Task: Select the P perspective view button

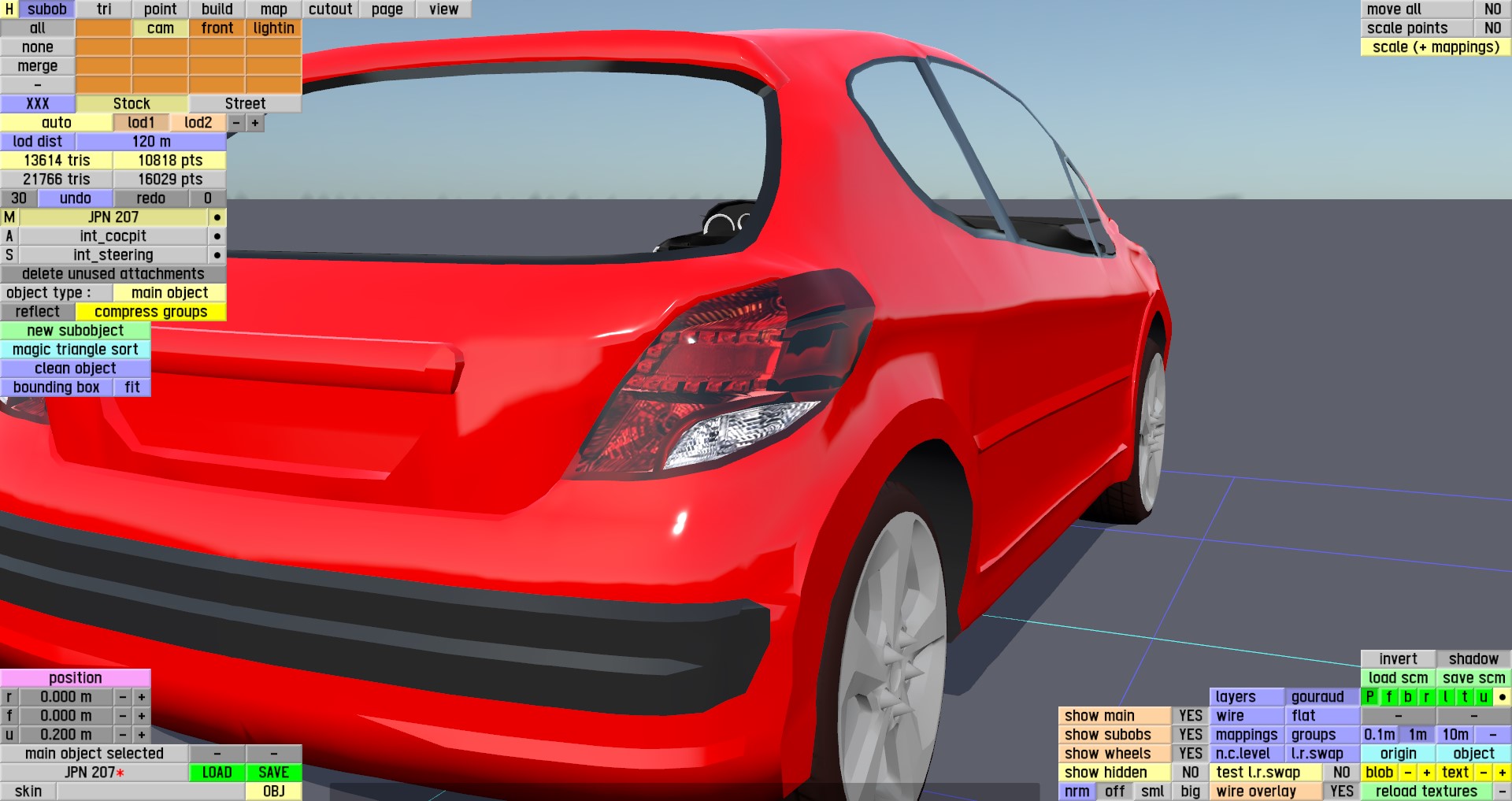Action: coord(1370,697)
